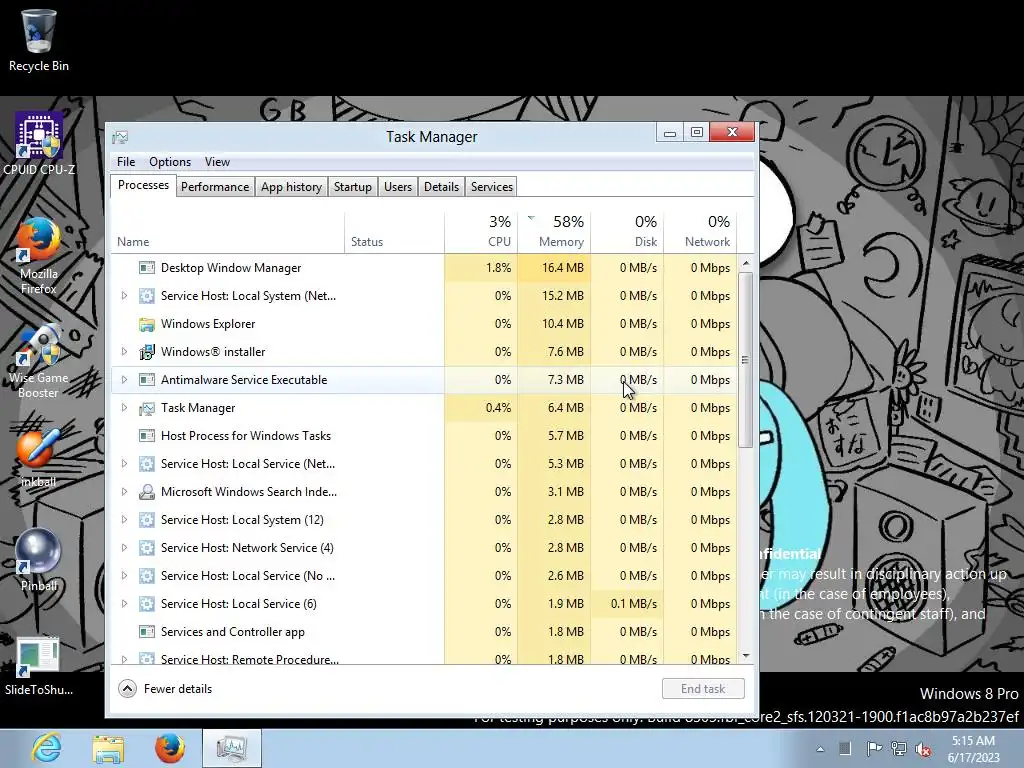Select the 16.4 MB memory cell
Screen dimensions: 1024x768
(x=554, y=268)
